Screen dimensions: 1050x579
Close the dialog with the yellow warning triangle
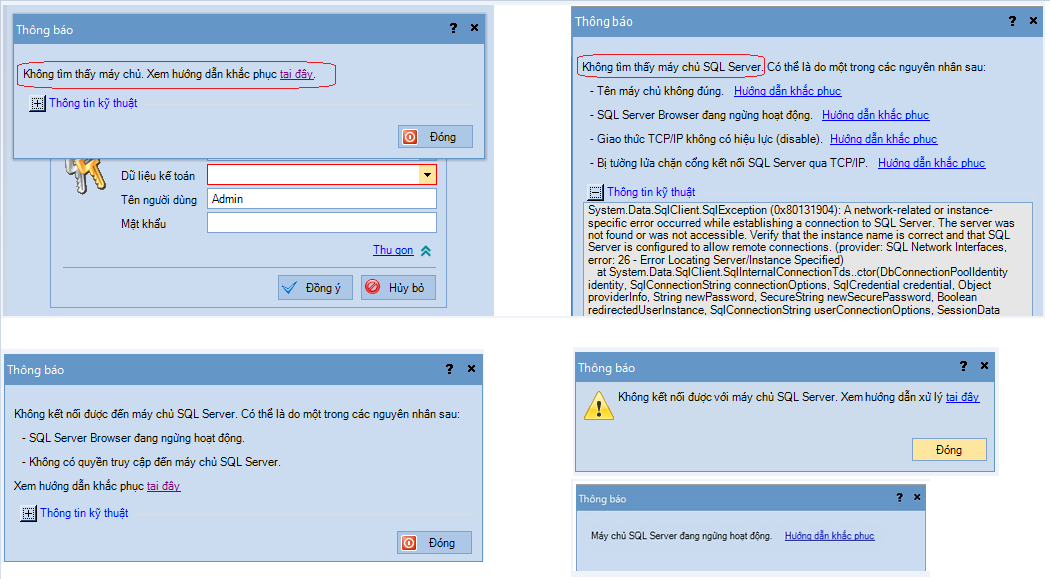click(984, 365)
